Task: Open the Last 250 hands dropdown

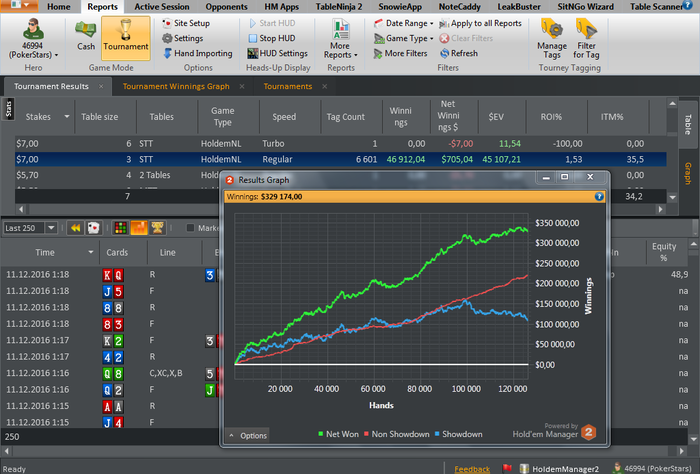Action: [x=51, y=228]
